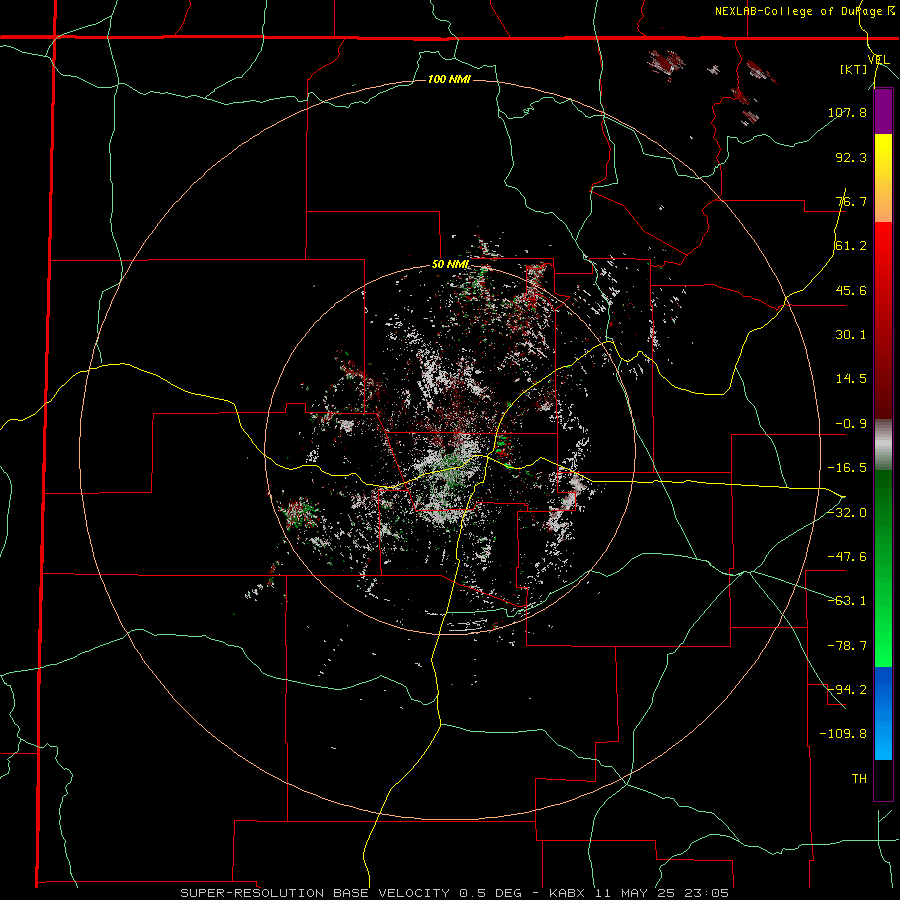
Task: Click the 45.6 velocity scale value
Action: pos(851,290)
